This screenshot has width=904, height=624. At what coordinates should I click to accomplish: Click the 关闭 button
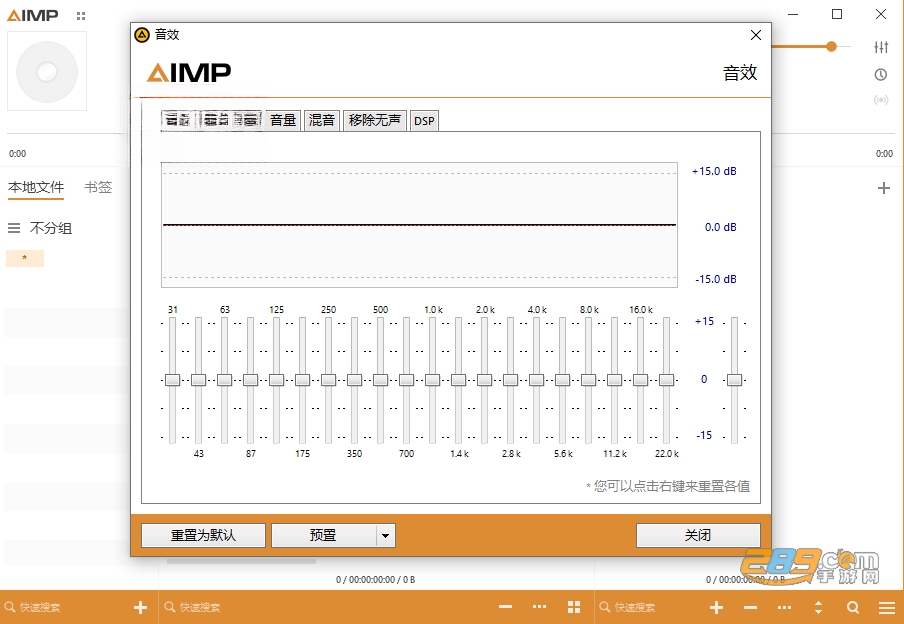[x=698, y=535]
